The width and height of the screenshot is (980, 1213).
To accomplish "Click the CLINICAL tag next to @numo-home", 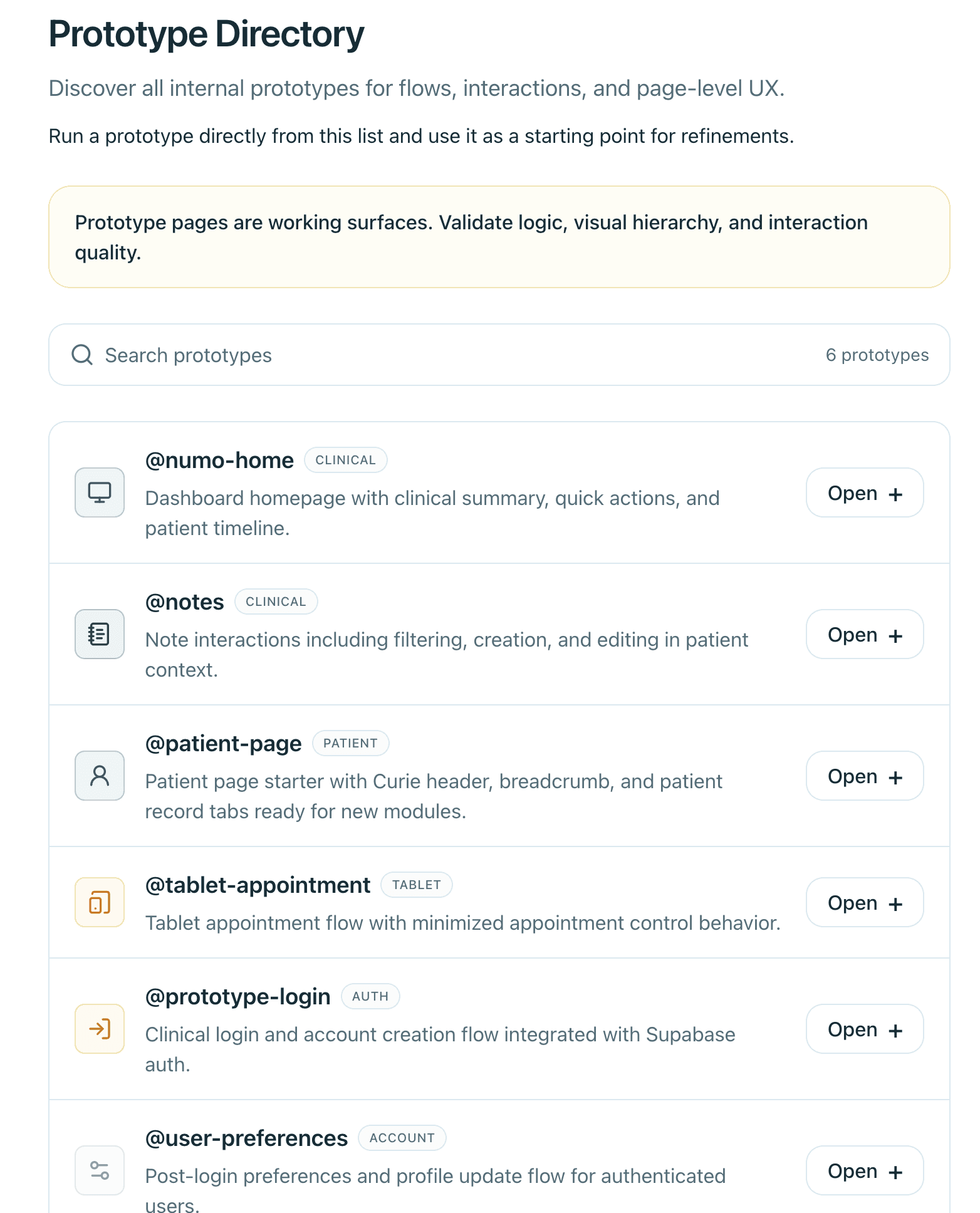I will coord(346,460).
